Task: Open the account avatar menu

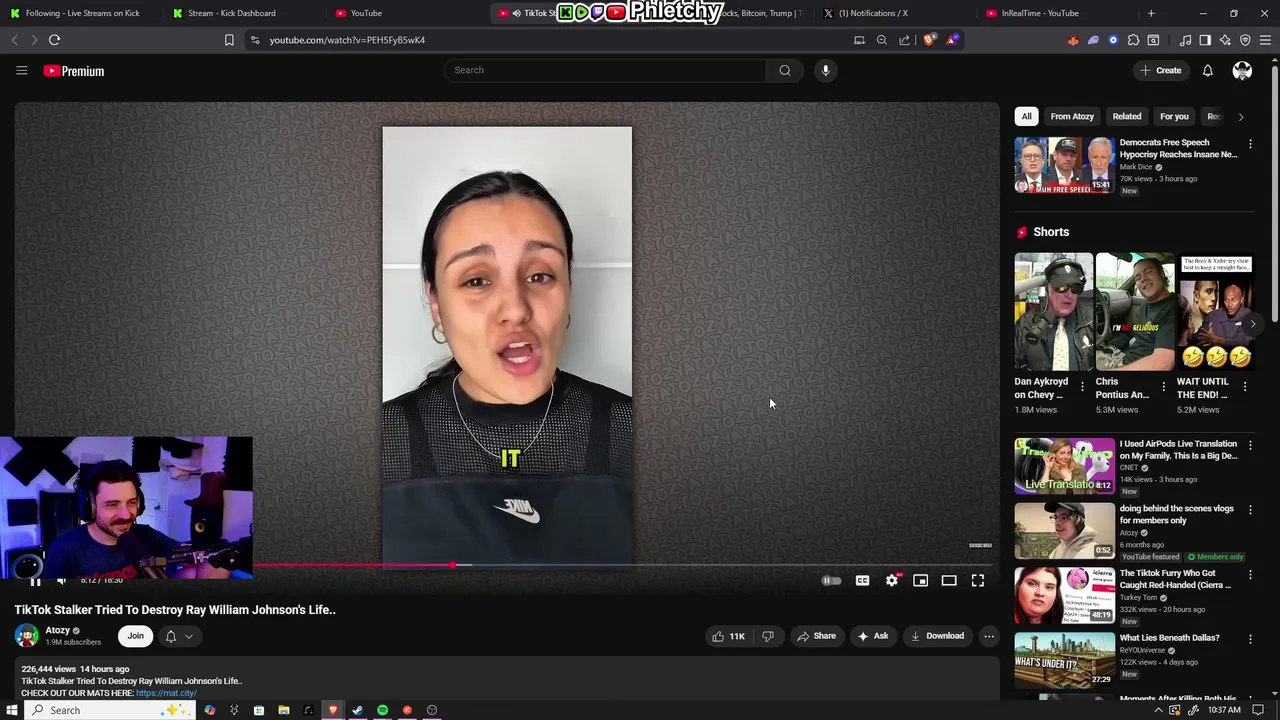Action: pos(1242,70)
